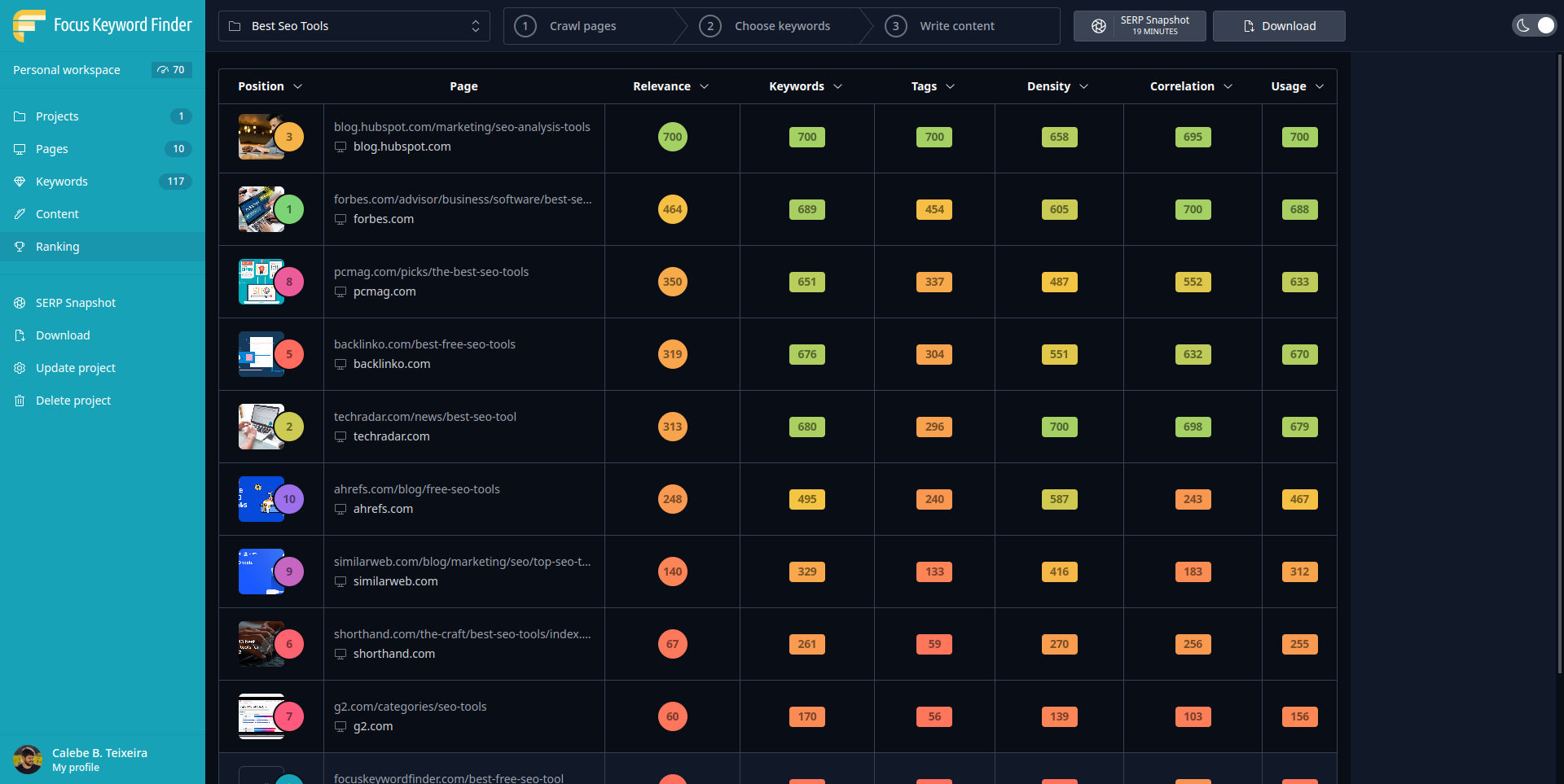
Task: Click the workspace credits gauge badge 70
Action: (171, 70)
